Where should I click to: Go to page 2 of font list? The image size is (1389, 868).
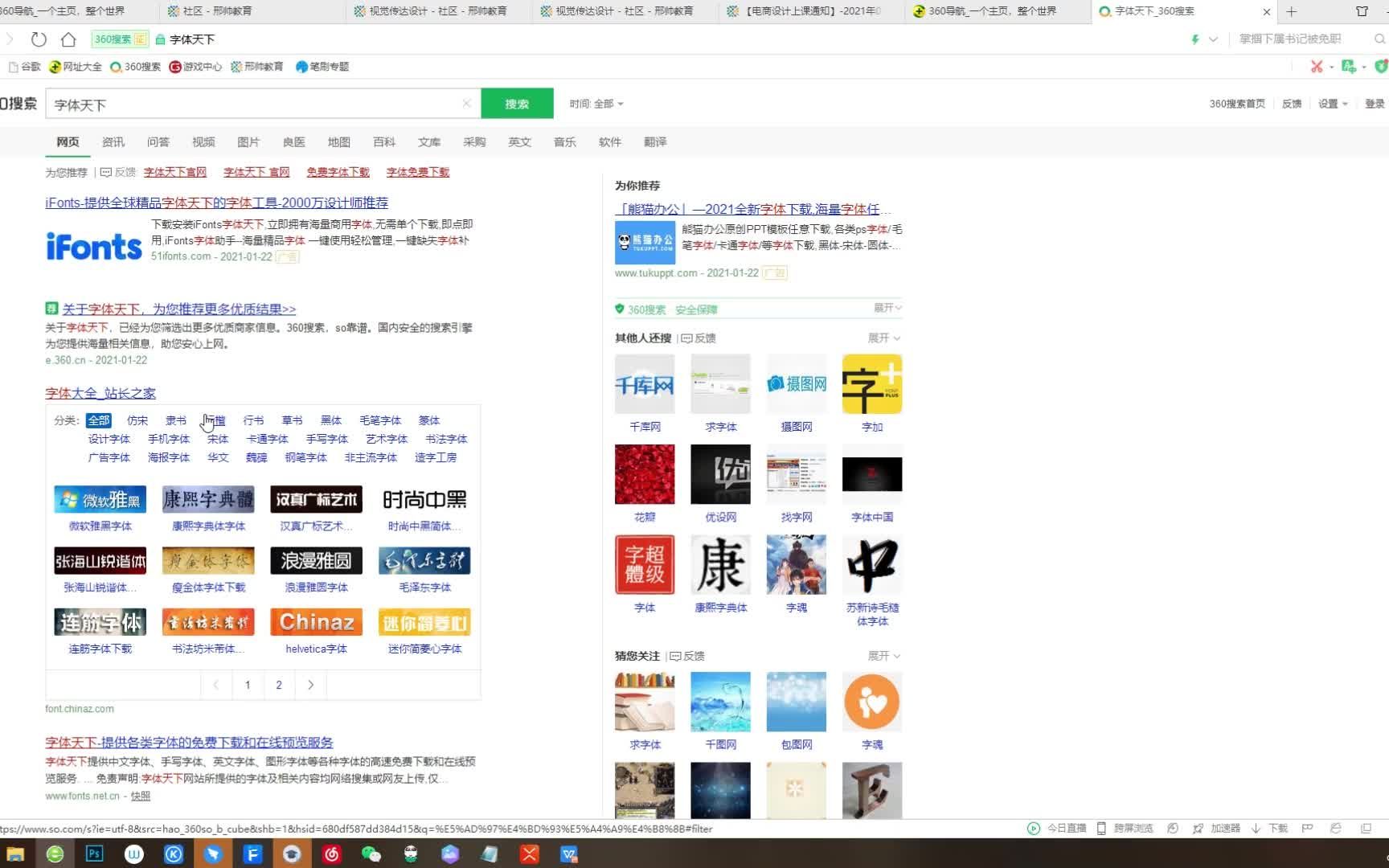click(279, 685)
